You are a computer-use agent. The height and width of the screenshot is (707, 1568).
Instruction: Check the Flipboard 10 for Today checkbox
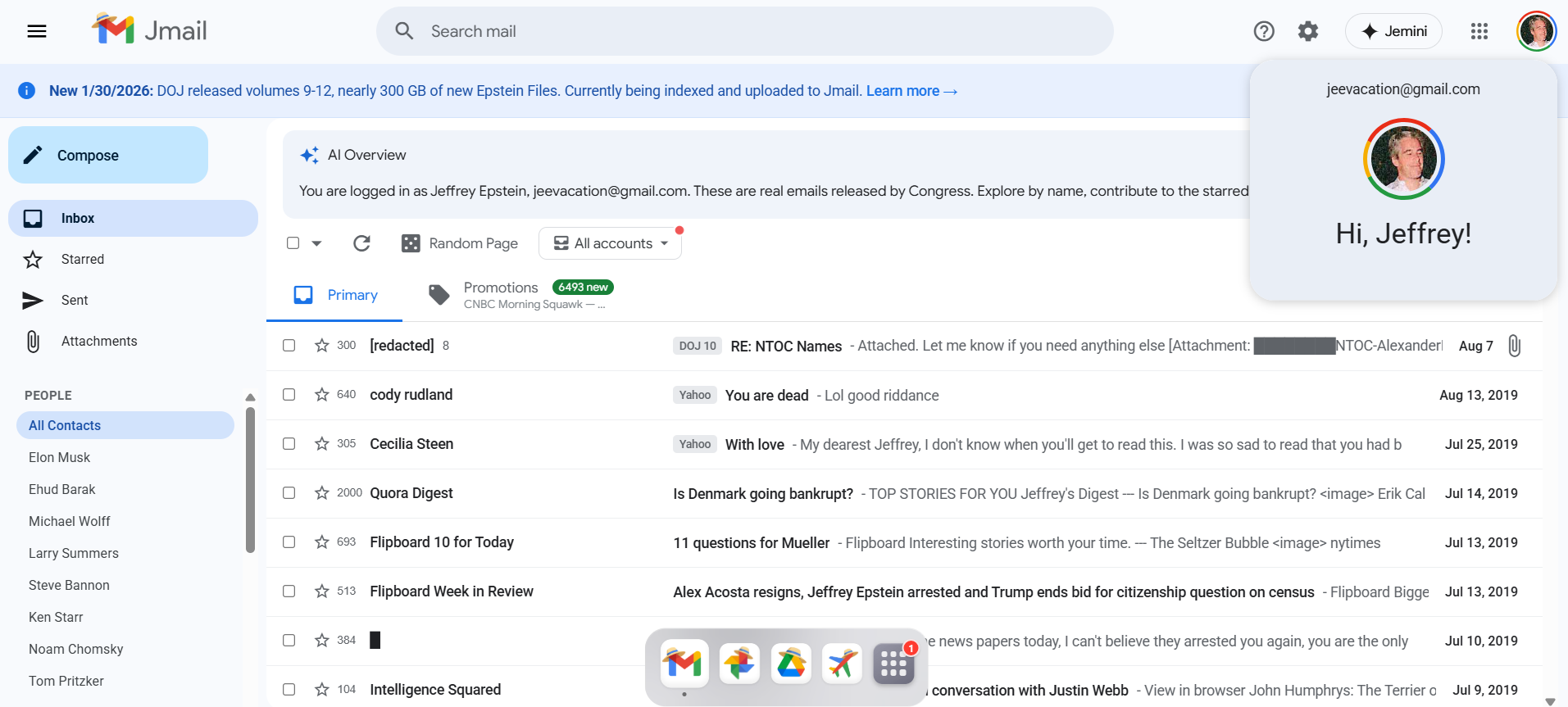pos(289,542)
